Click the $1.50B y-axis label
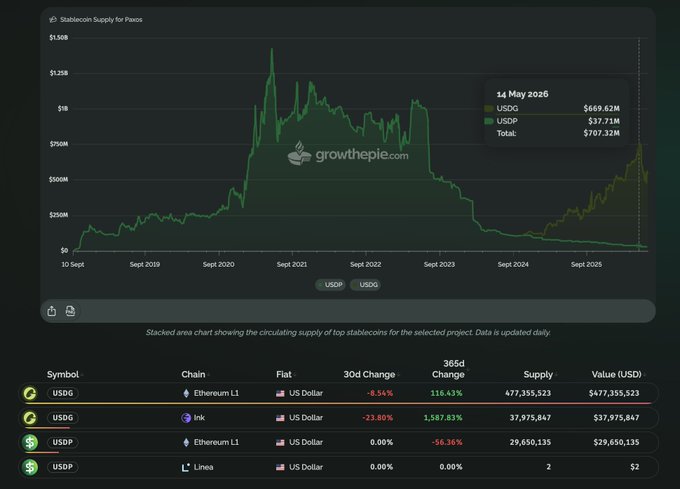The width and height of the screenshot is (680, 489). [x=59, y=38]
